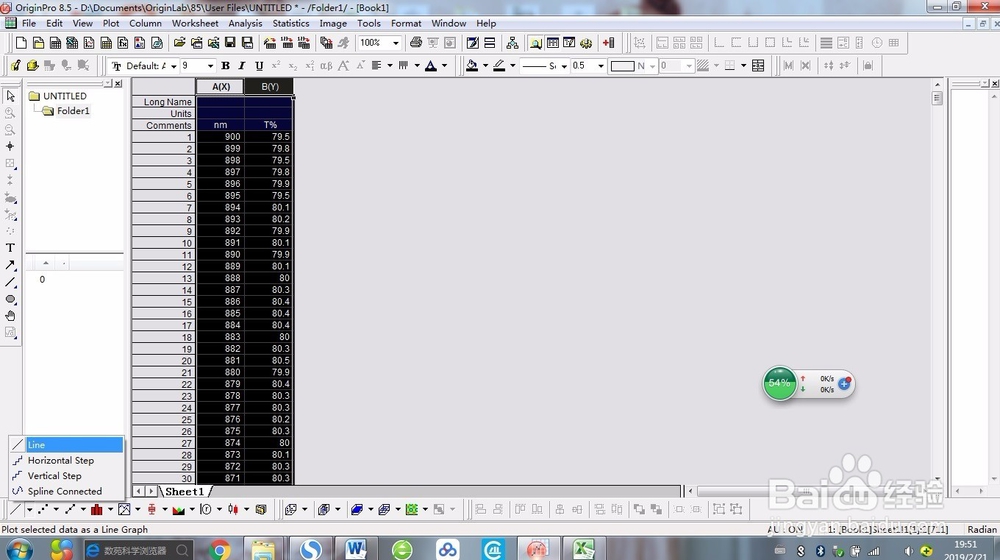Open the font size 9 dropdown
Image resolution: width=1000 pixels, height=560 pixels.
click(x=210, y=66)
